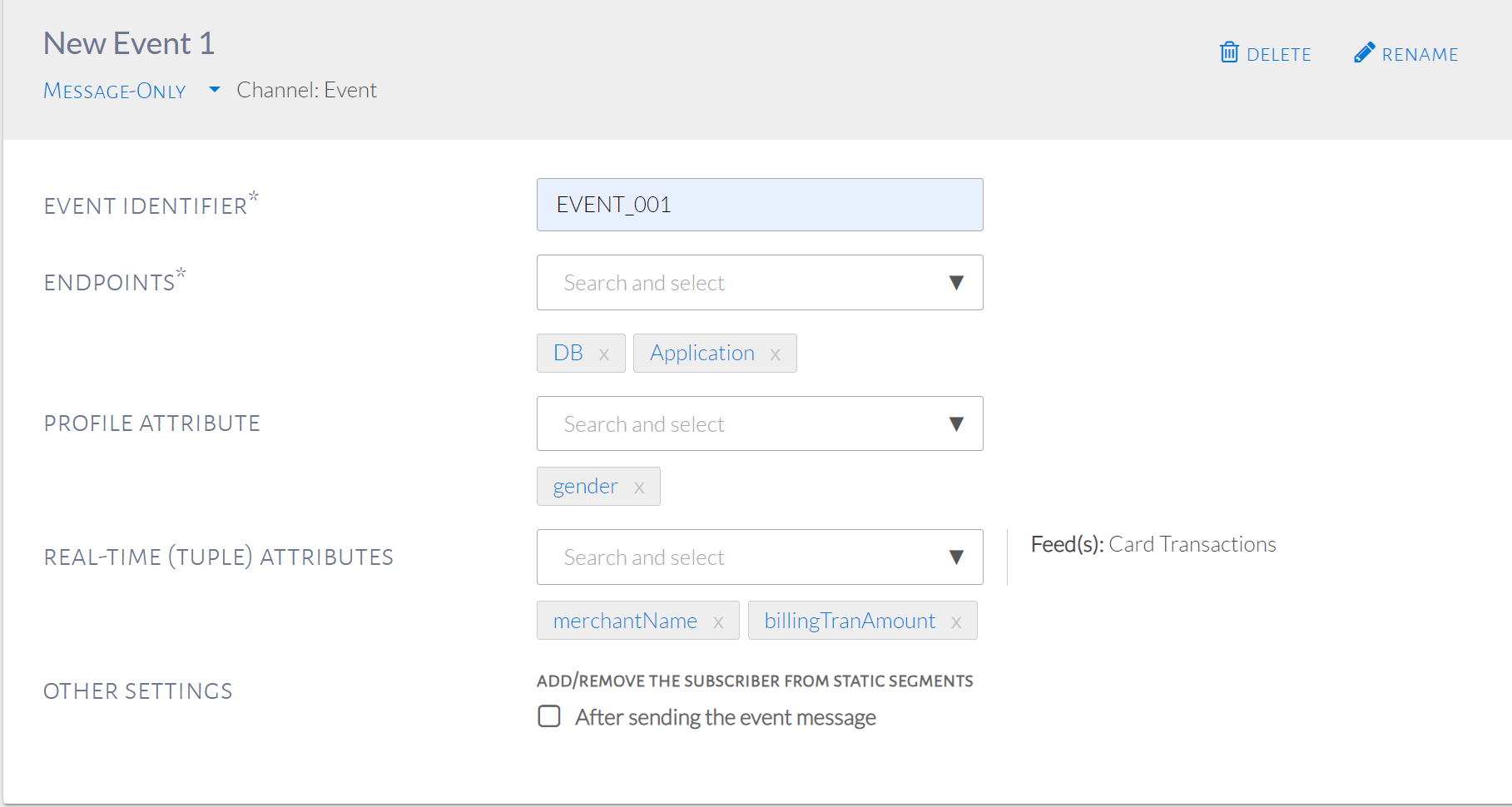Expand the Profile Attribute dropdown arrow
The height and width of the screenshot is (807, 1512).
pos(956,424)
